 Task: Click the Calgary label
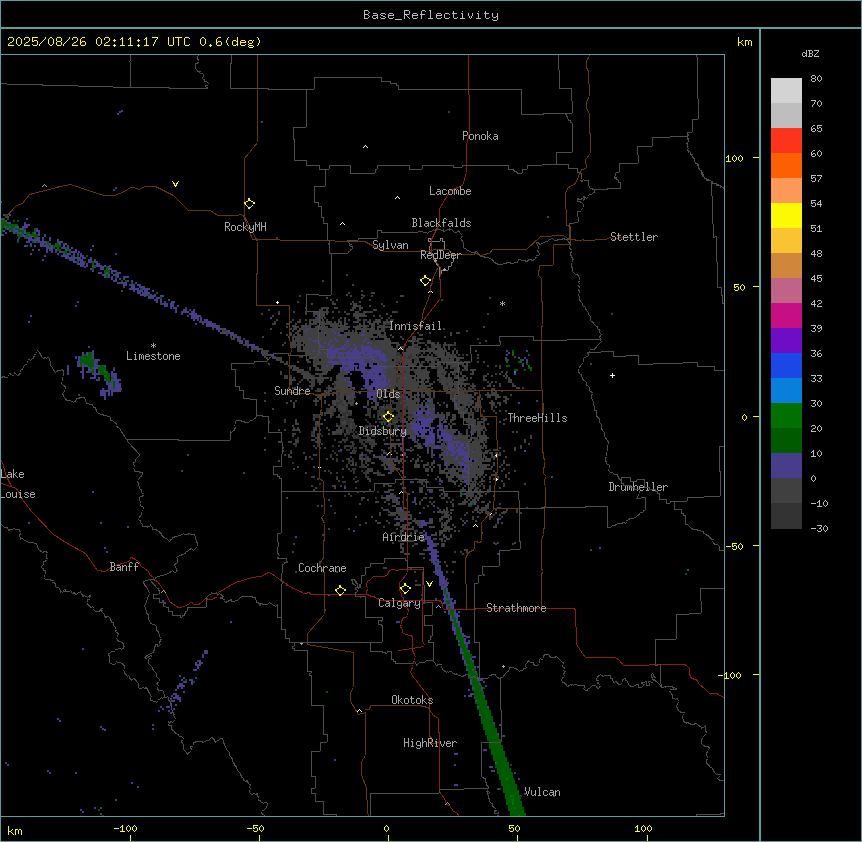(x=400, y=603)
